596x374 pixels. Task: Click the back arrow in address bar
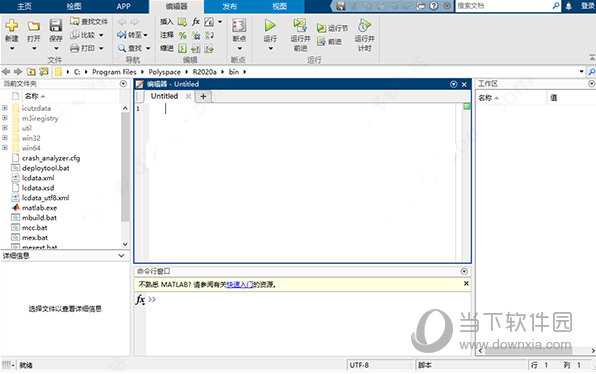6,71
